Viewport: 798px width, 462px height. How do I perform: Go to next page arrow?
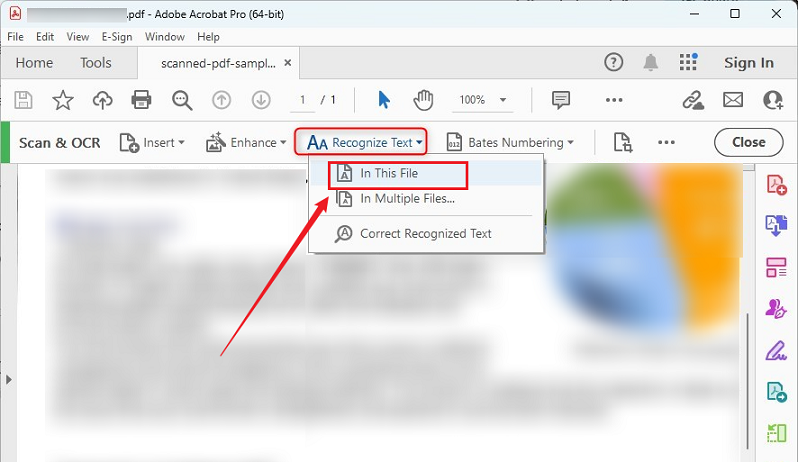(x=261, y=100)
